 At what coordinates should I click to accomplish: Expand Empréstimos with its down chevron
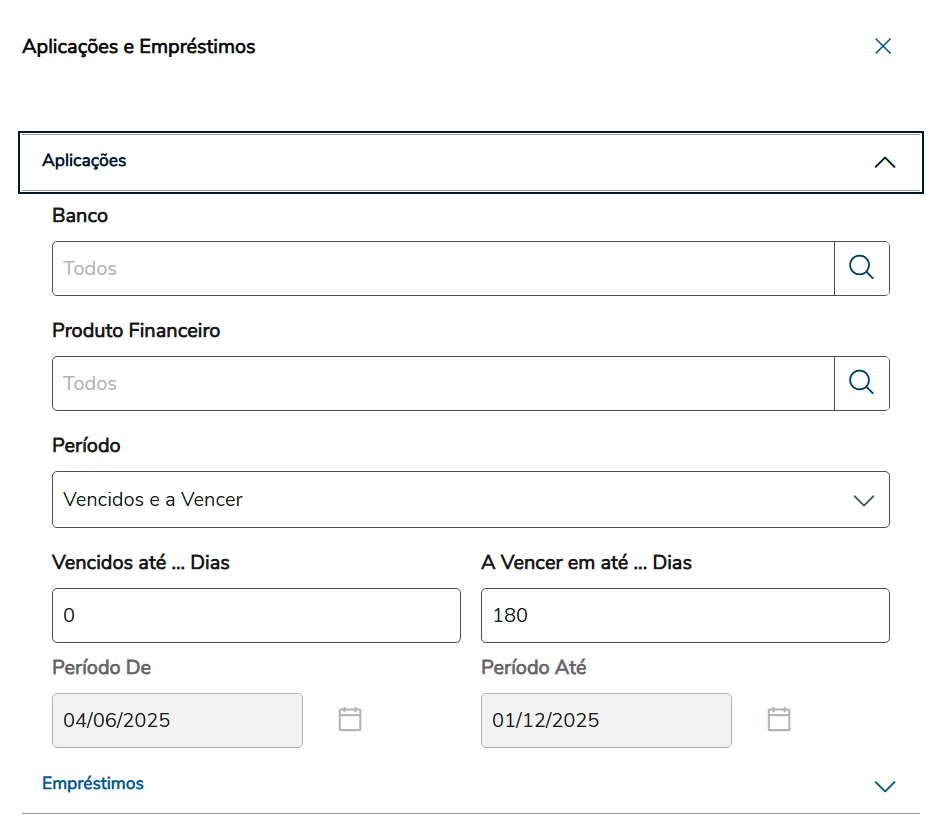pos(885,786)
